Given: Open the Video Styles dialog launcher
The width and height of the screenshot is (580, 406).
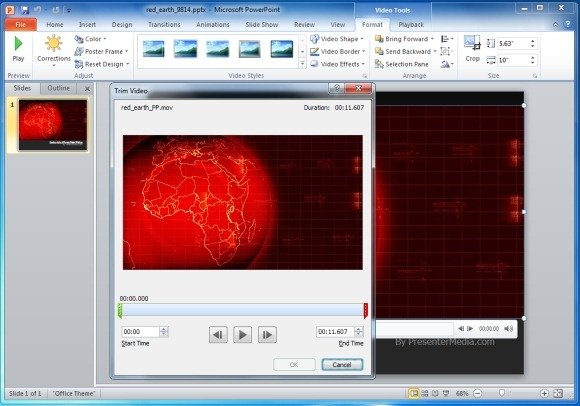Looking at the screenshot, I should (x=365, y=76).
